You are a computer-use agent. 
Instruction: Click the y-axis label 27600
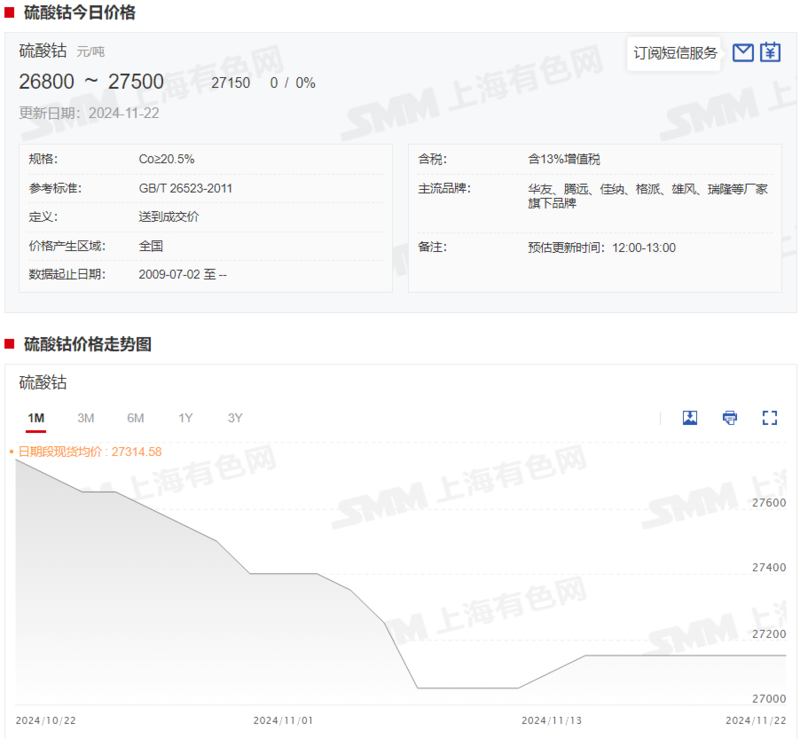(769, 503)
